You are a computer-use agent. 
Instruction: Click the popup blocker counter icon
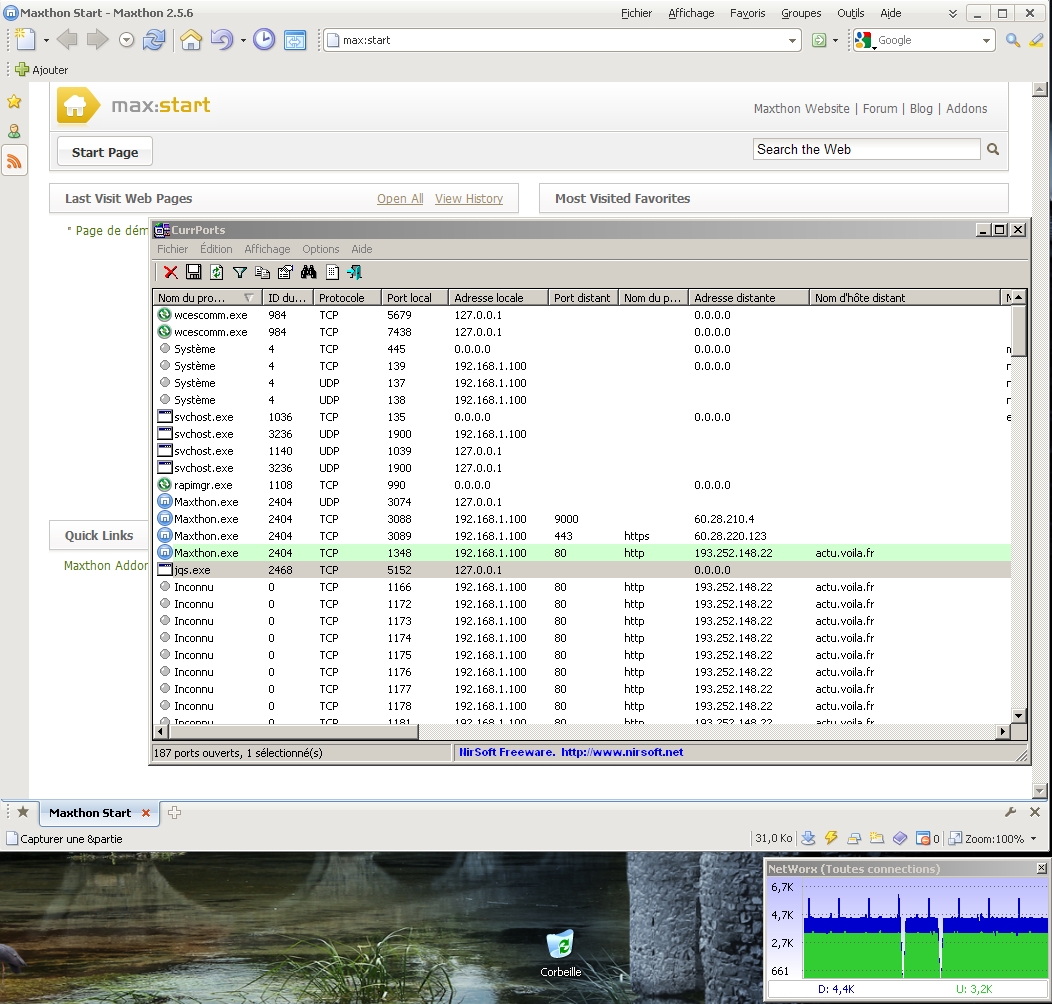[x=928, y=838]
